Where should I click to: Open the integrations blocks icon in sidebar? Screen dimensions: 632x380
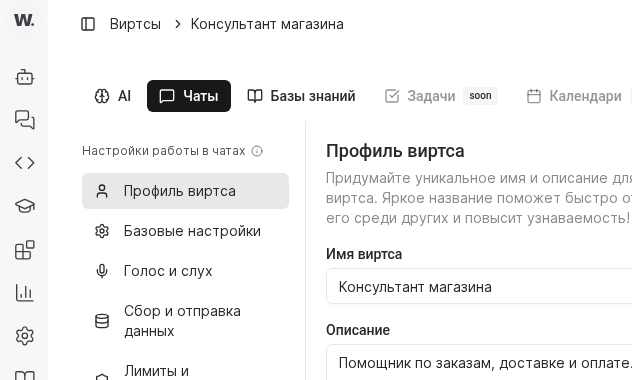(25, 250)
